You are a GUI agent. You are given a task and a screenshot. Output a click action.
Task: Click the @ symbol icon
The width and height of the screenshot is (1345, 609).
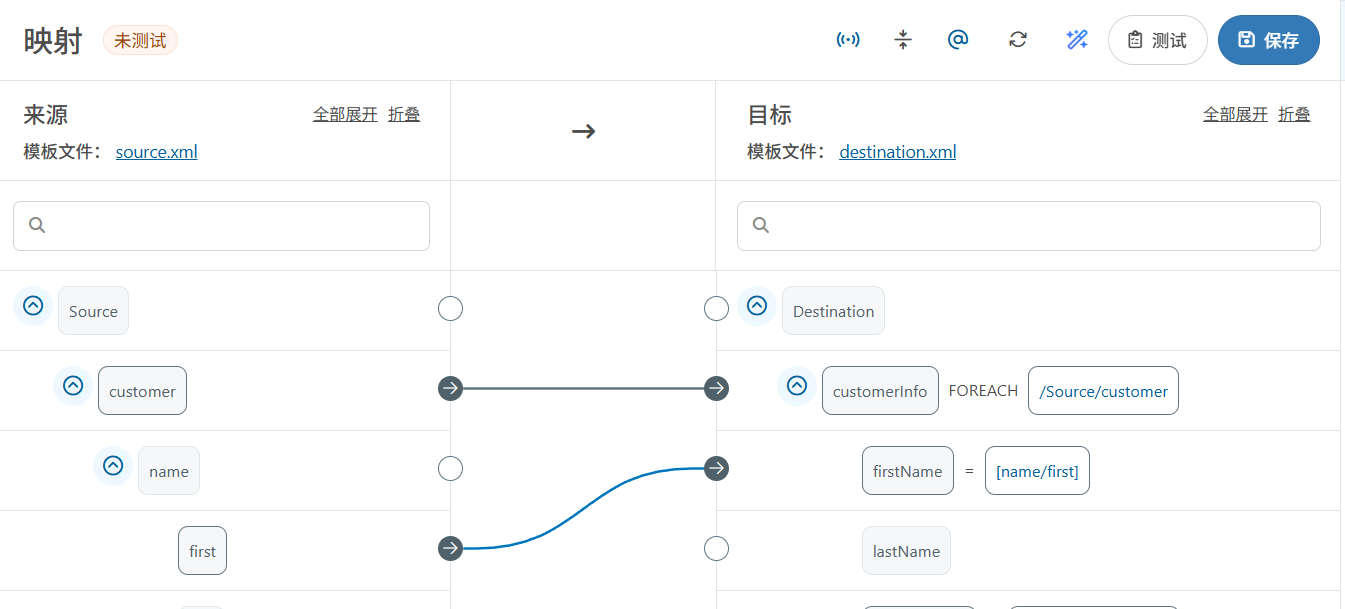[x=958, y=40]
